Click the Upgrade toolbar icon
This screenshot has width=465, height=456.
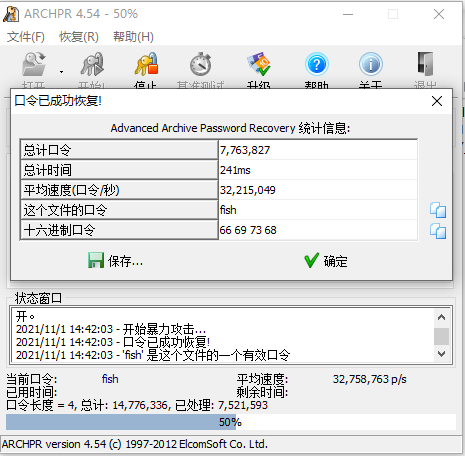[x=259, y=64]
